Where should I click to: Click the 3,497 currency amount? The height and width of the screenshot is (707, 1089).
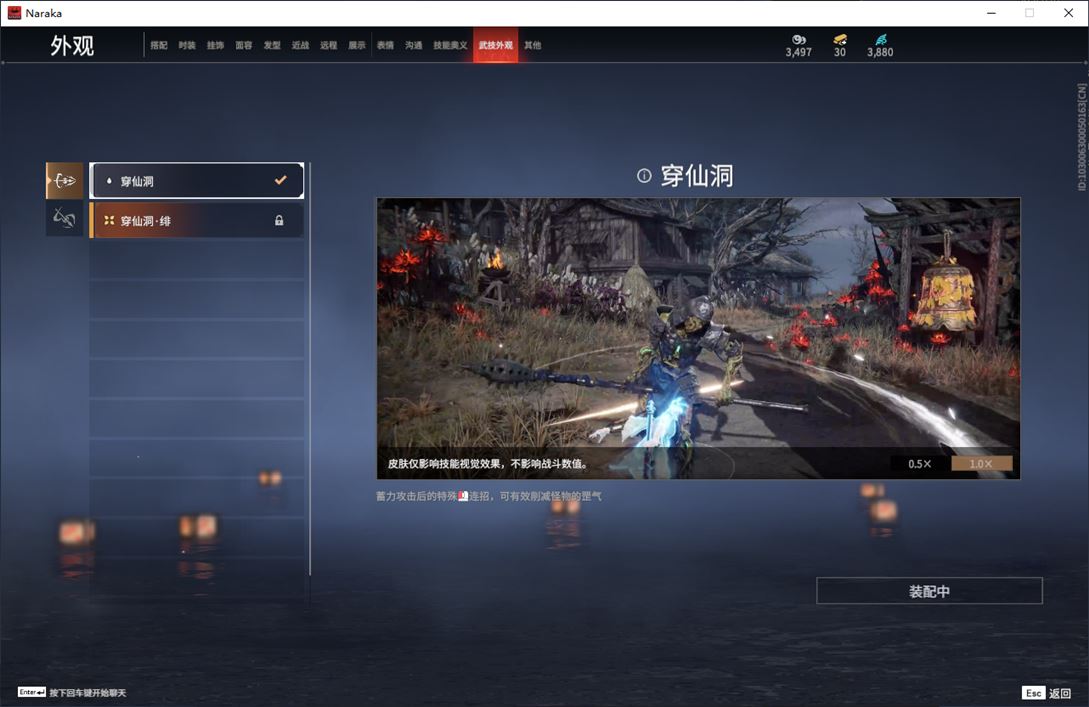[x=799, y=52]
